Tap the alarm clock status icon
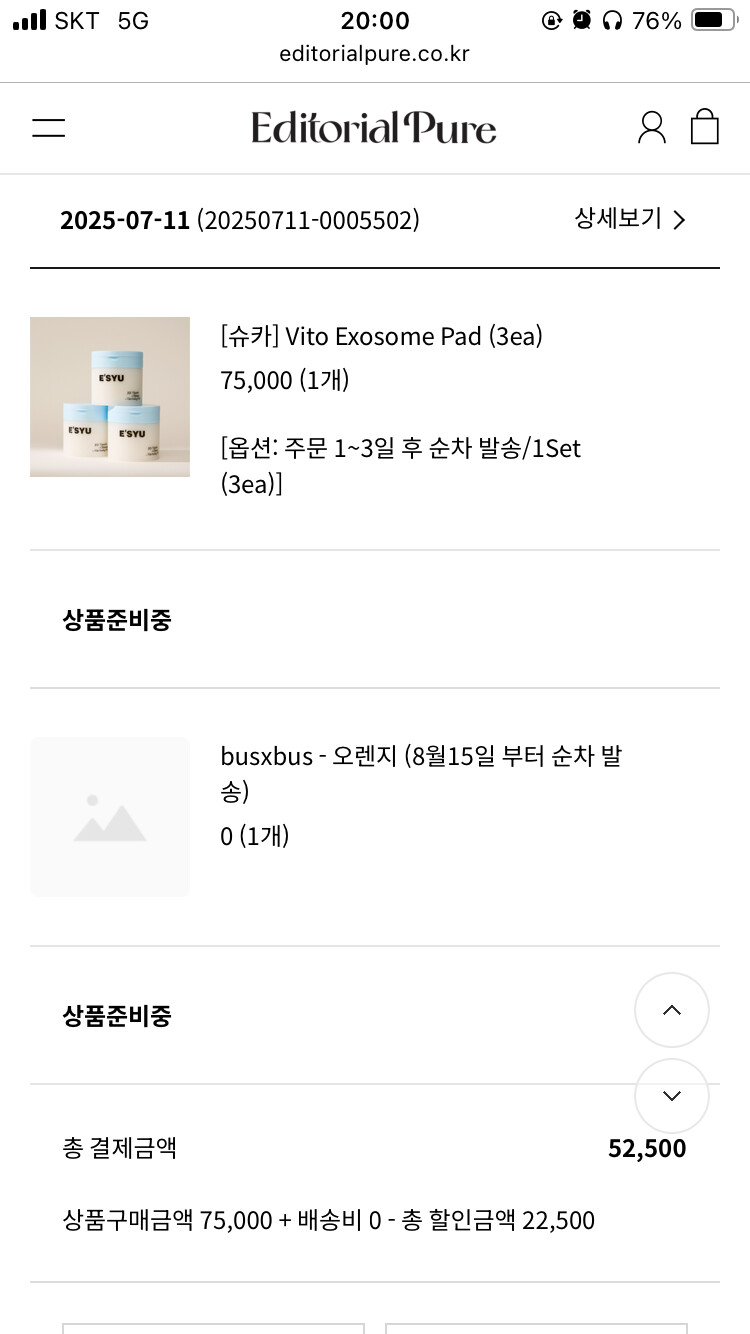 coord(581,20)
